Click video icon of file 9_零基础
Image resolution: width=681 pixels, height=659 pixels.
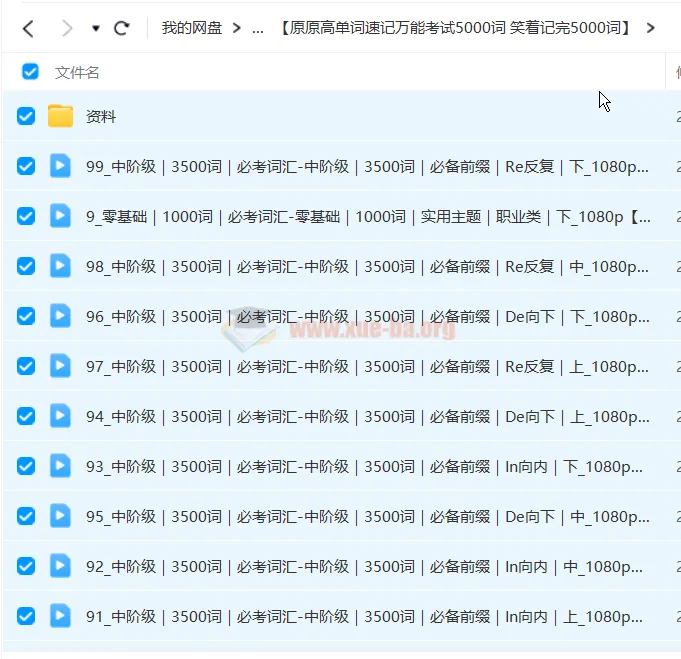[61, 216]
